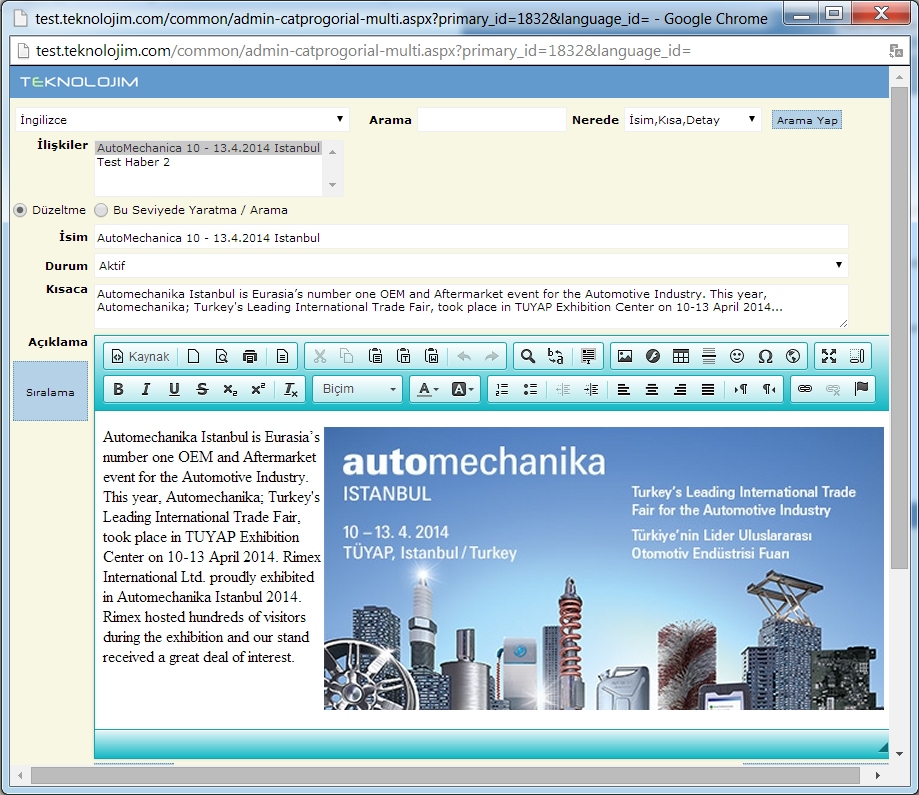Open the smiley emoticon picker
Viewport: 919px width, 795px height.
[x=737, y=356]
